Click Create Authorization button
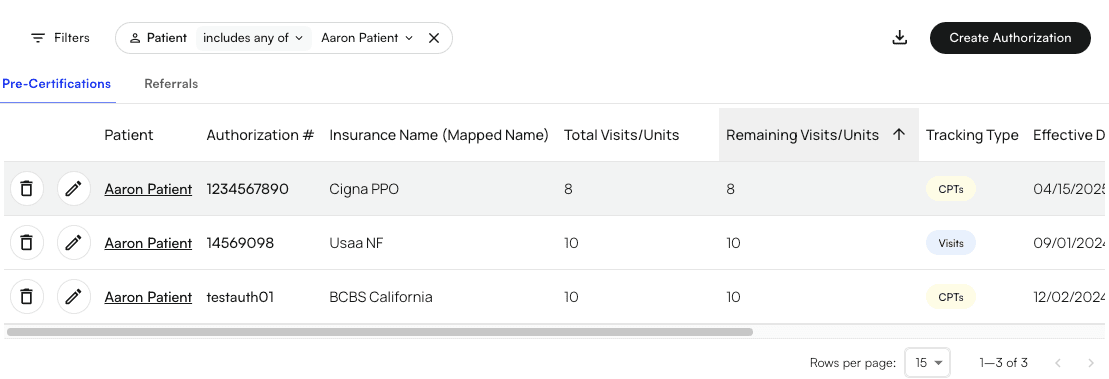 (1010, 37)
